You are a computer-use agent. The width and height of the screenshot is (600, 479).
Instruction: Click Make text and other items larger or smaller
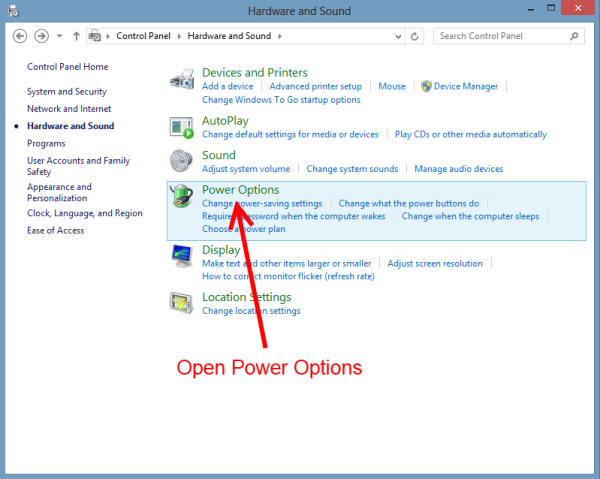pyautogui.click(x=287, y=264)
